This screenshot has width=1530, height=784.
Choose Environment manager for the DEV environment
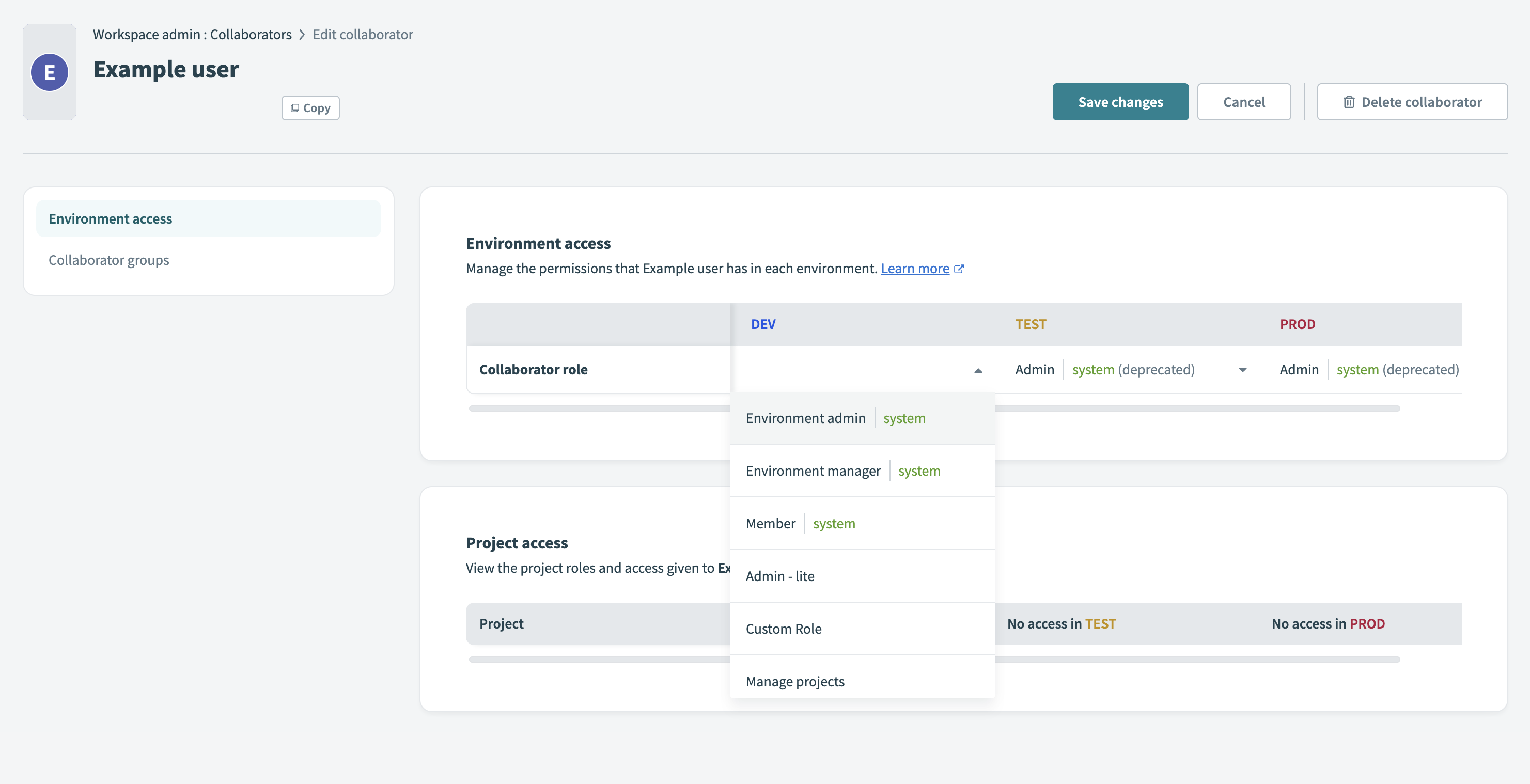pos(813,471)
